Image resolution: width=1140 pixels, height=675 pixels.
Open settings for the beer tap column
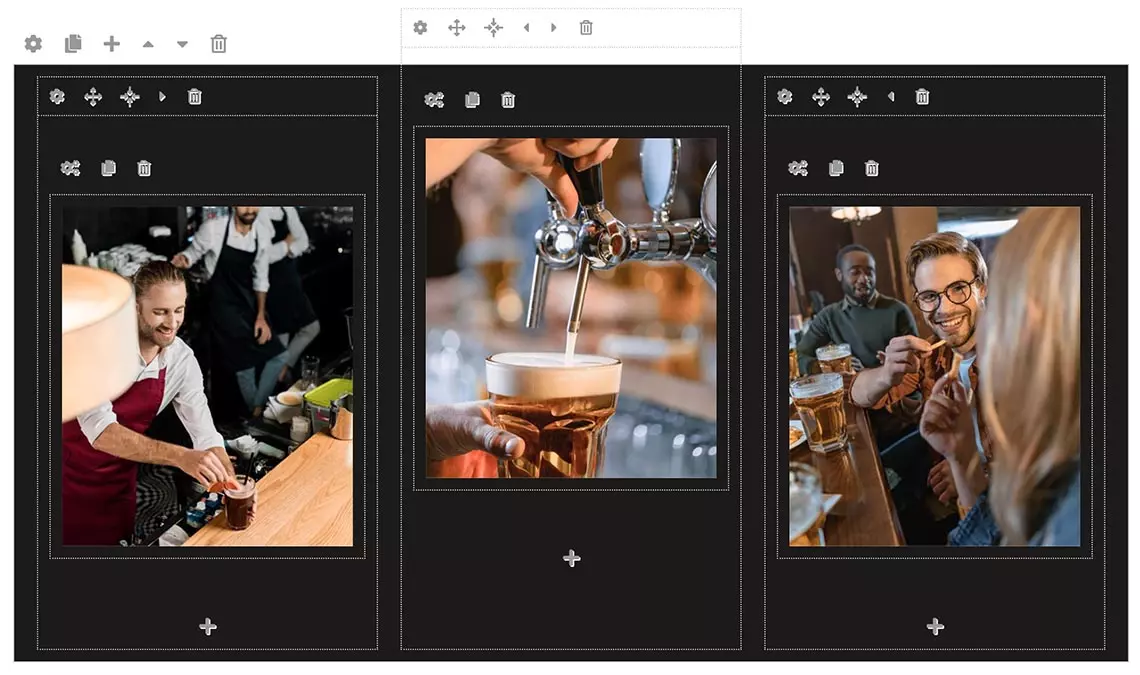[x=420, y=27]
